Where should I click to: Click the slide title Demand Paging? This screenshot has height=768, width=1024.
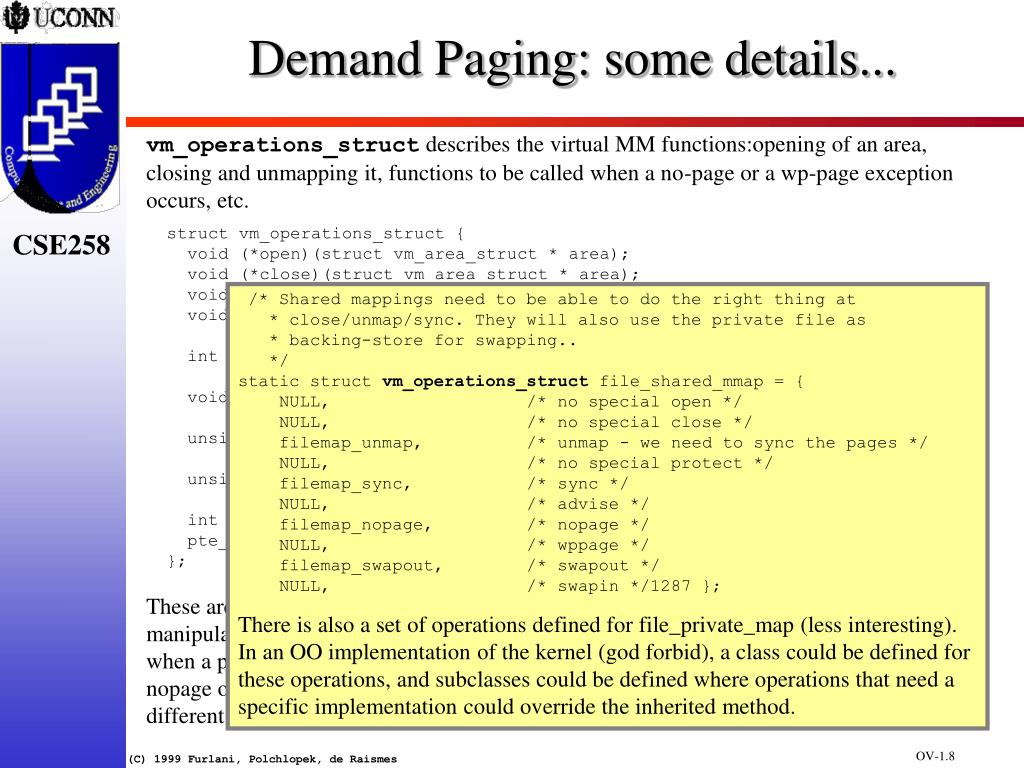pos(571,60)
